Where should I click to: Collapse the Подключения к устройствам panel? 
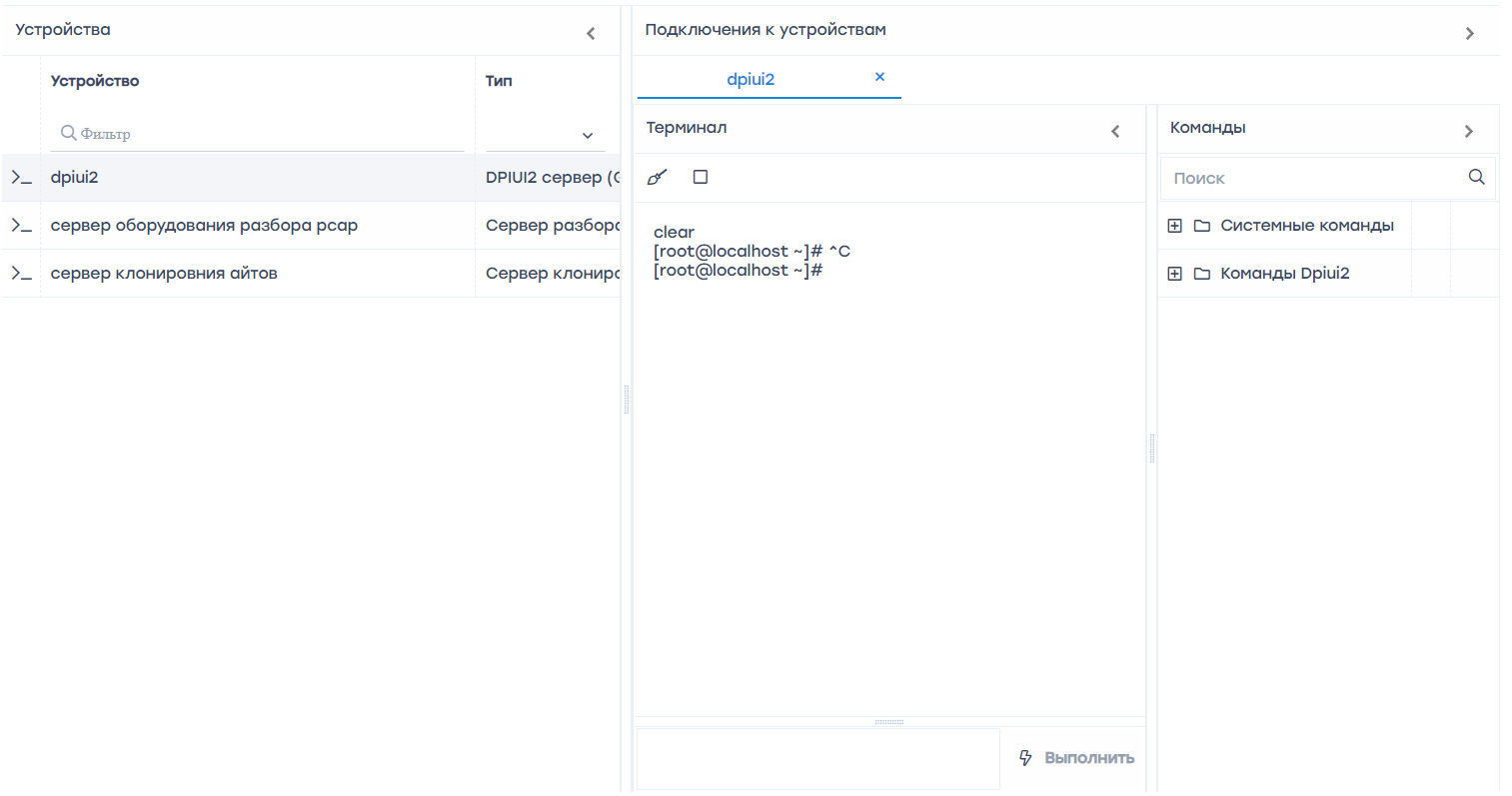[1469, 34]
